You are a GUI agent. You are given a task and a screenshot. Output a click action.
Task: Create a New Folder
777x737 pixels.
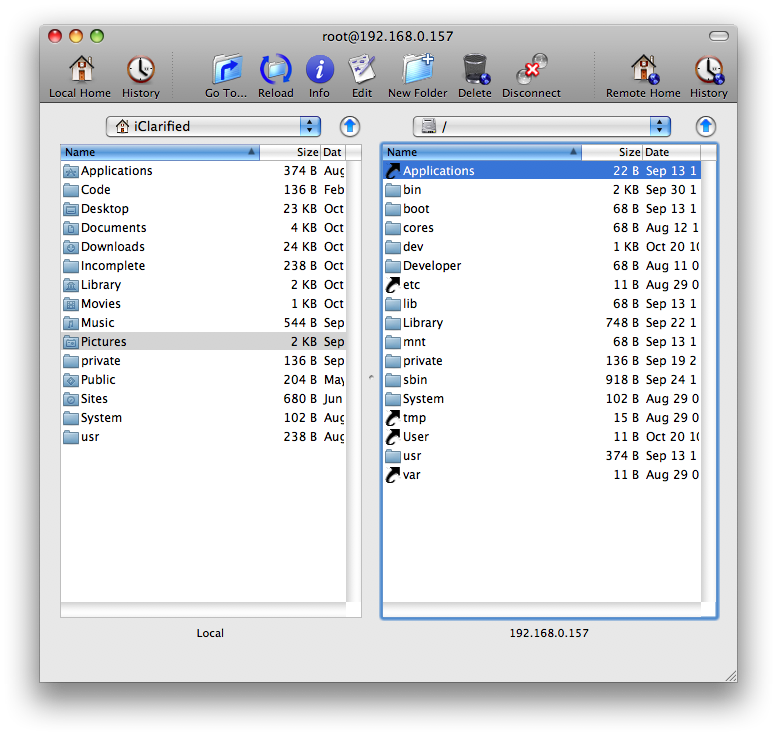pos(417,70)
